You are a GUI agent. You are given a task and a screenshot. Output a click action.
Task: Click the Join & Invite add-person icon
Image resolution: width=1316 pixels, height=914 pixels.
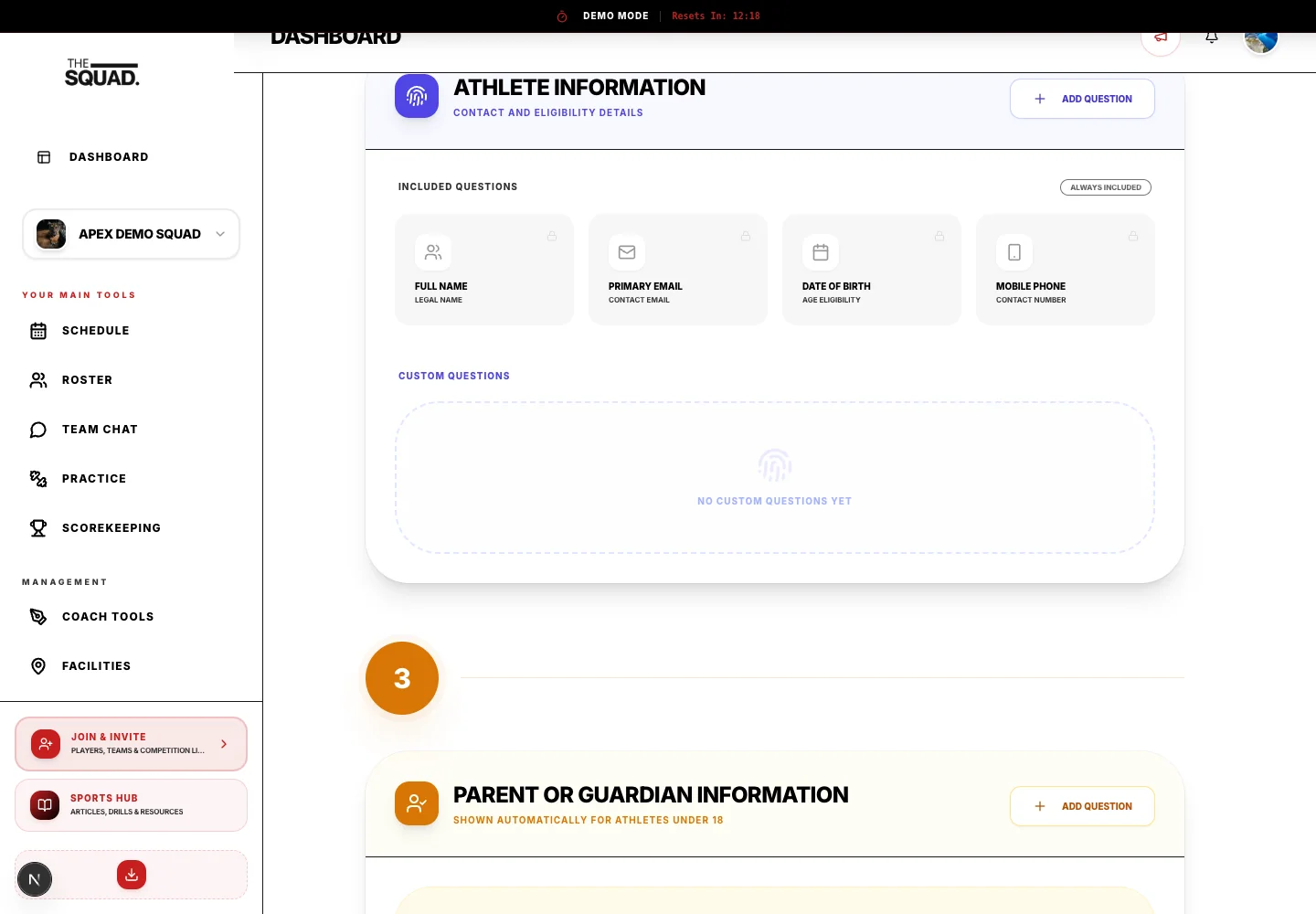tap(46, 744)
